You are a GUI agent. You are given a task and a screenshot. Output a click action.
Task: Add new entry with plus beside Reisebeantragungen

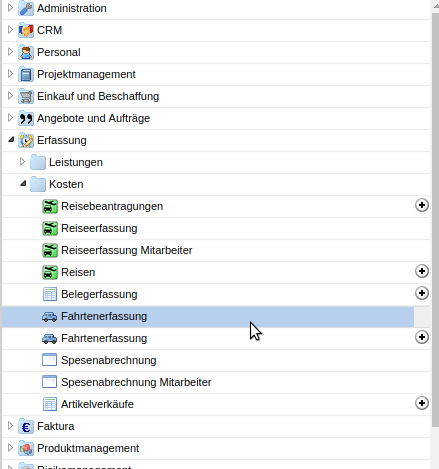[422, 205]
